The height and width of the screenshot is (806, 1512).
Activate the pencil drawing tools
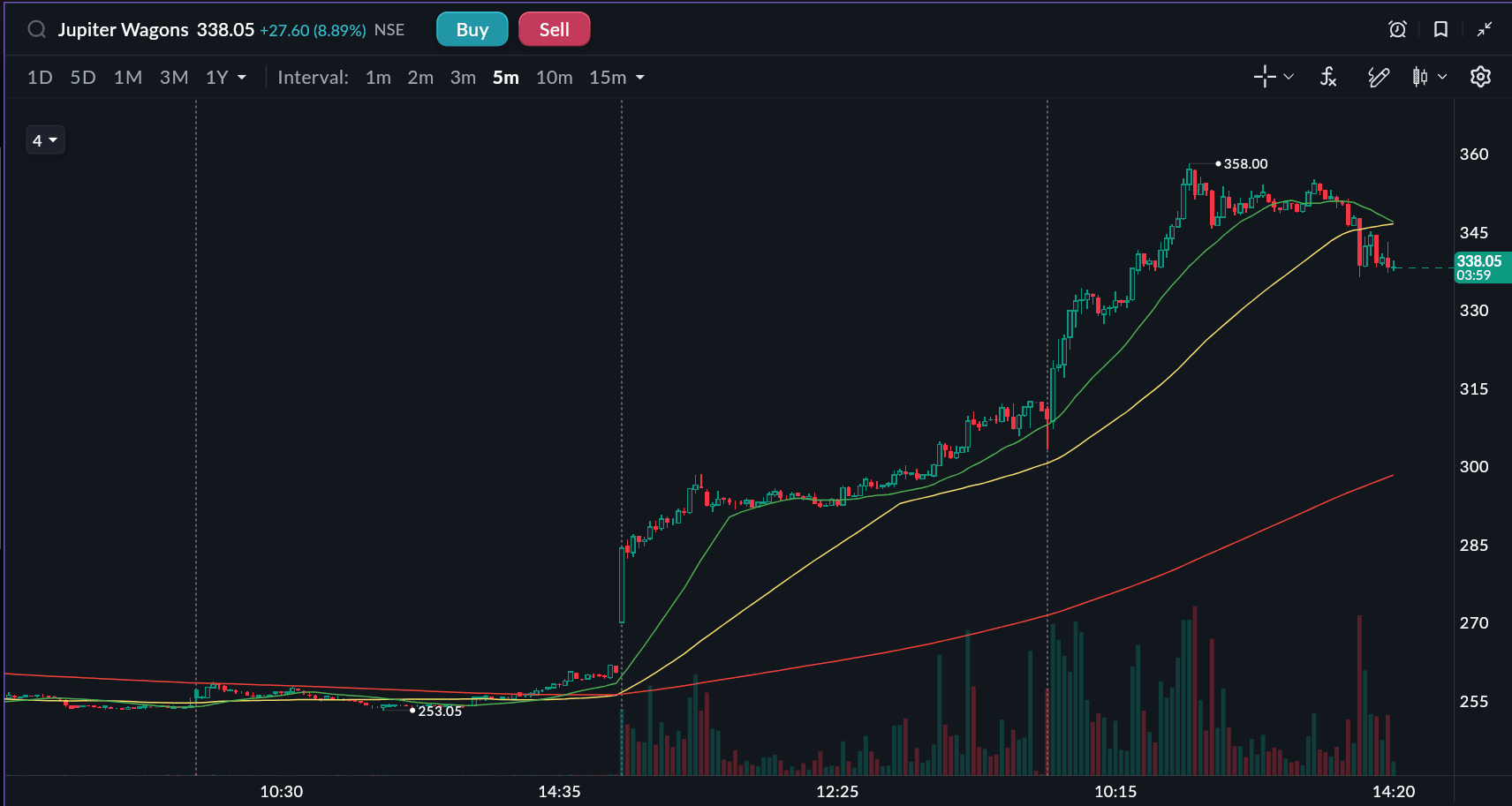[x=1378, y=77]
